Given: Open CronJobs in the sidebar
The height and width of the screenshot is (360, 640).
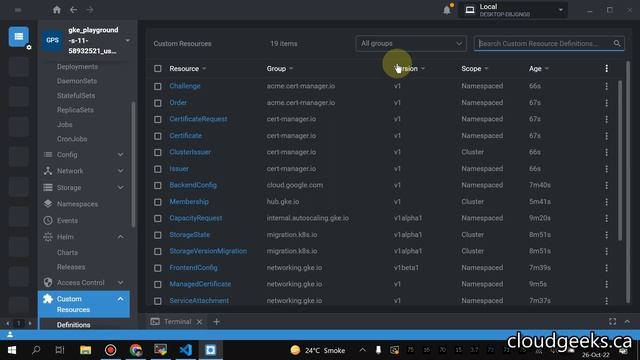Looking at the screenshot, I should (x=72, y=139).
